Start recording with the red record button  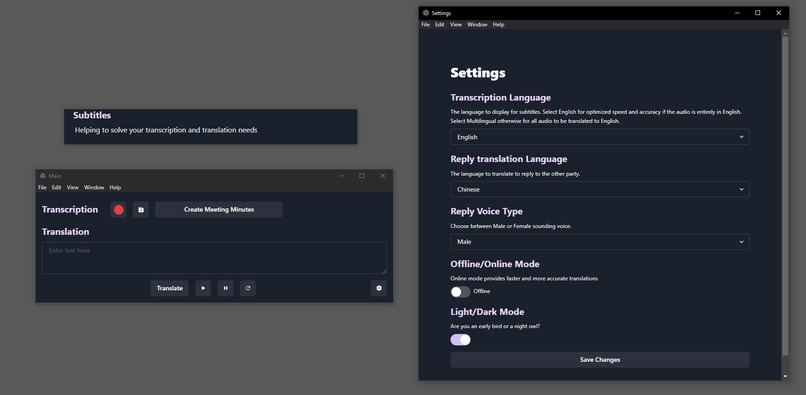[x=119, y=210]
